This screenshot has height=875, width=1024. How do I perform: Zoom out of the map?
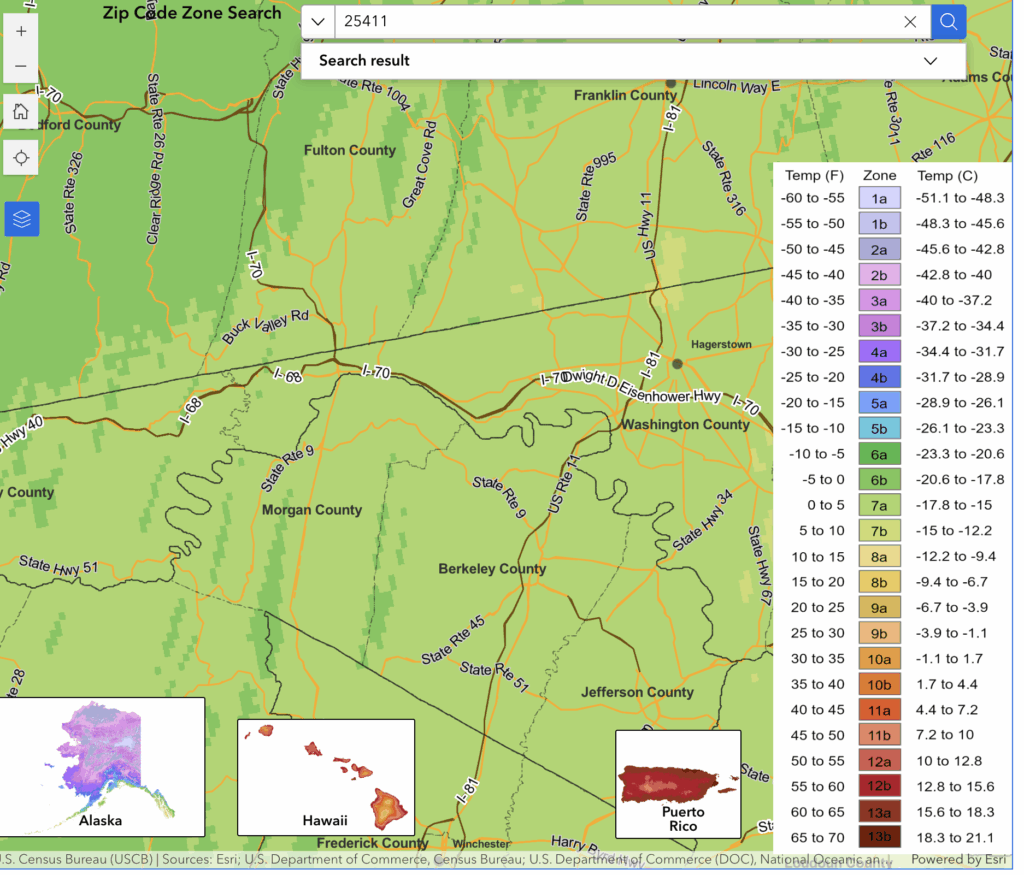pos(21,66)
